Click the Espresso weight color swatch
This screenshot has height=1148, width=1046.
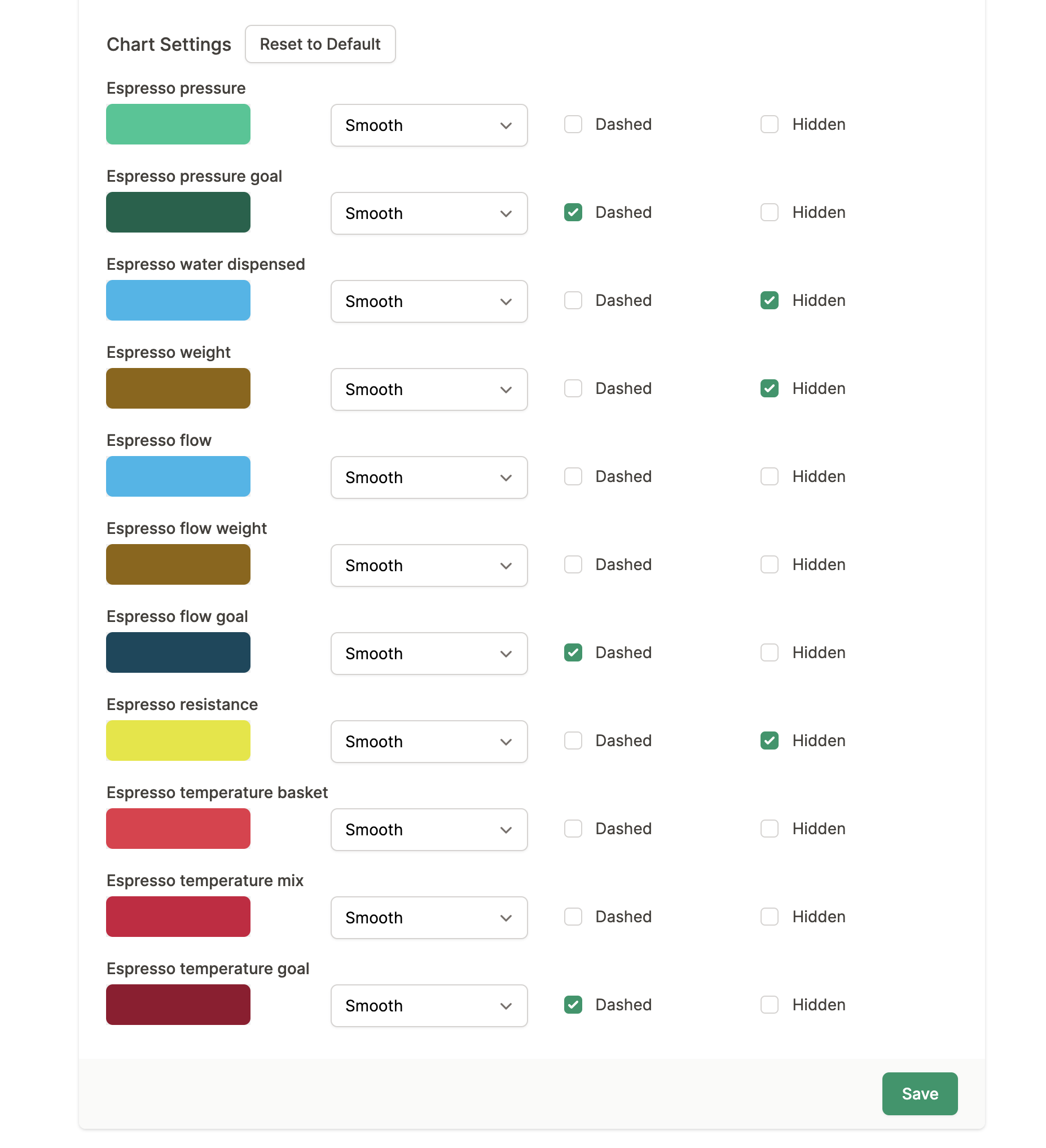178,388
